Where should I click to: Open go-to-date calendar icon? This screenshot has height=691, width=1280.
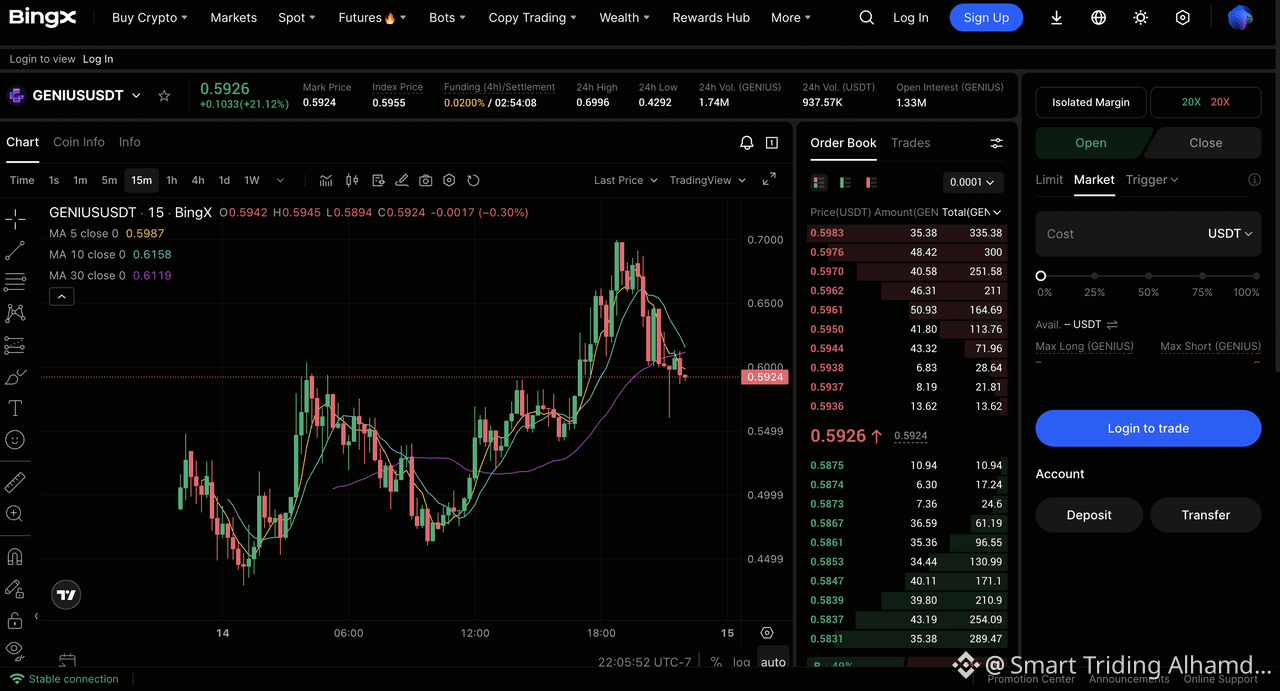[67, 661]
